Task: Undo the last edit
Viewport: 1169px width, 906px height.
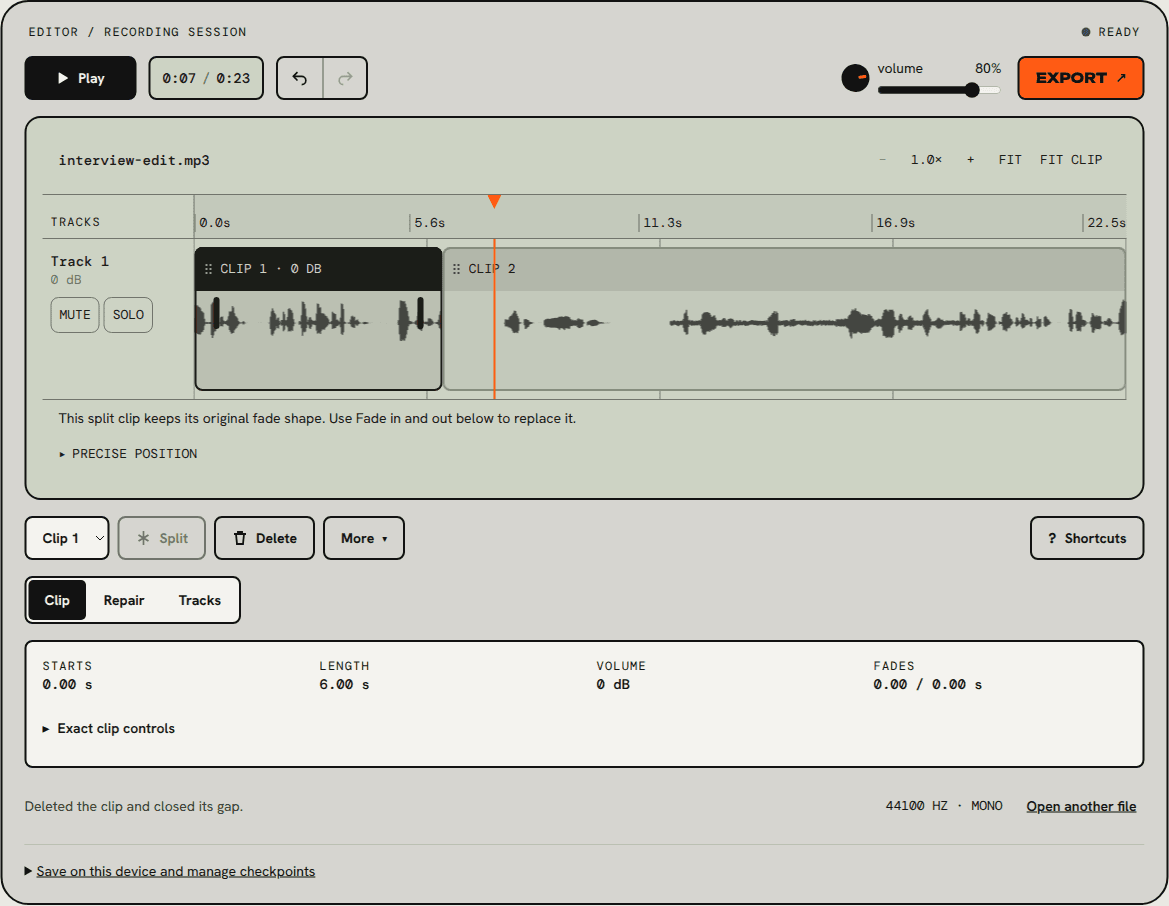Action: coord(300,78)
